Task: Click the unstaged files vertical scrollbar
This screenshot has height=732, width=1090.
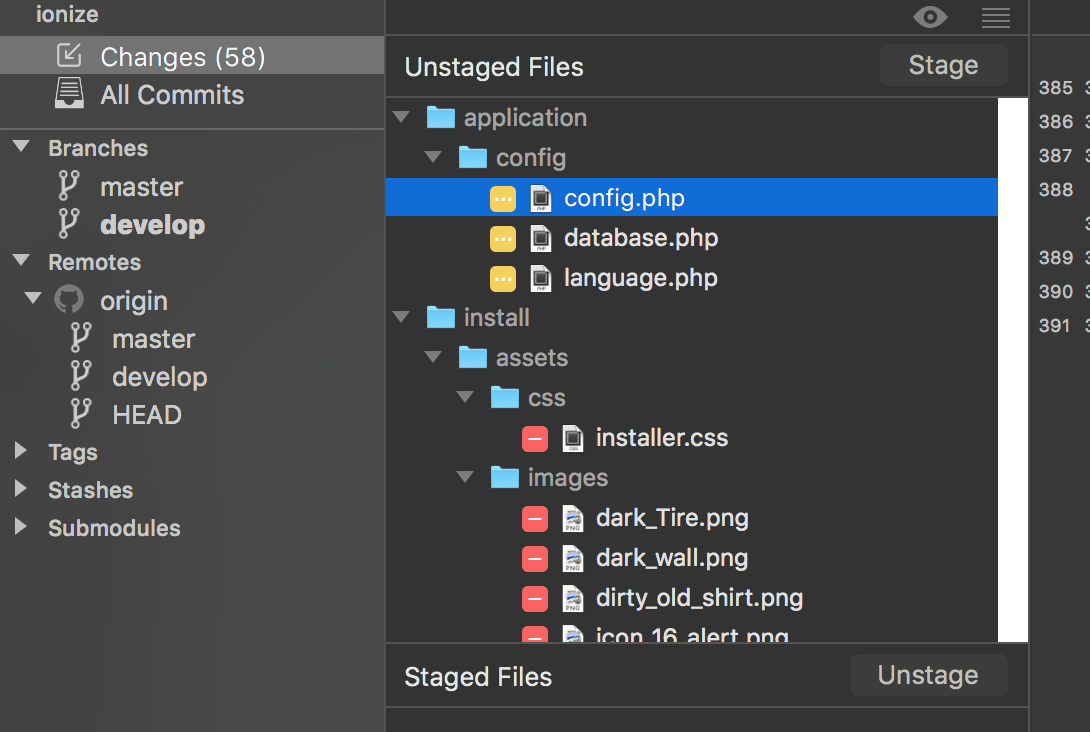Action: pos(1013,370)
